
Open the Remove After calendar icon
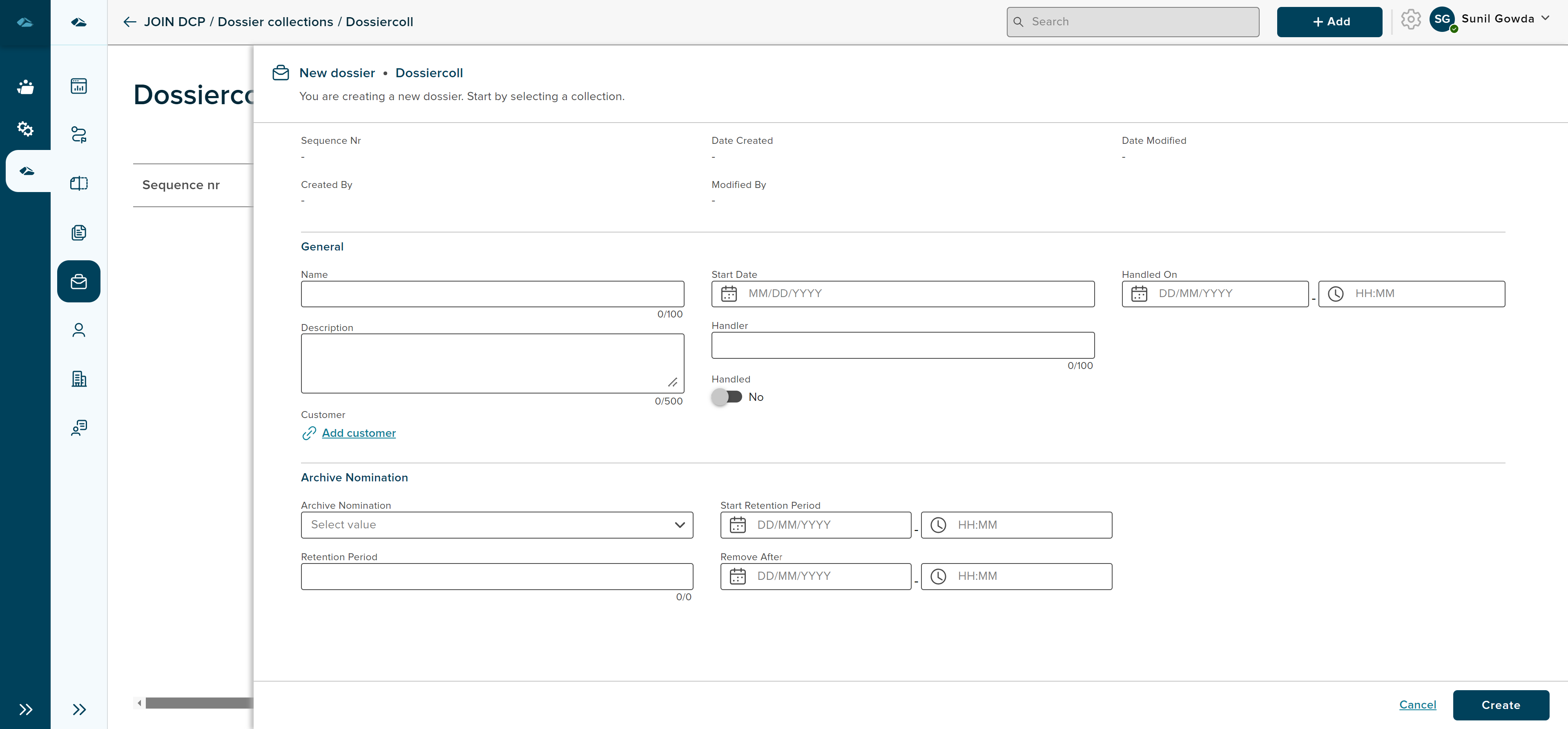point(737,576)
